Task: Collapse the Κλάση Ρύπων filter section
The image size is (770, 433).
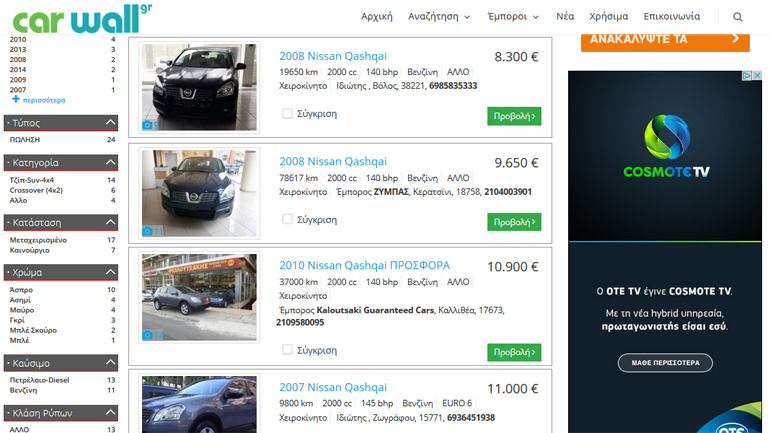Action: coord(110,412)
